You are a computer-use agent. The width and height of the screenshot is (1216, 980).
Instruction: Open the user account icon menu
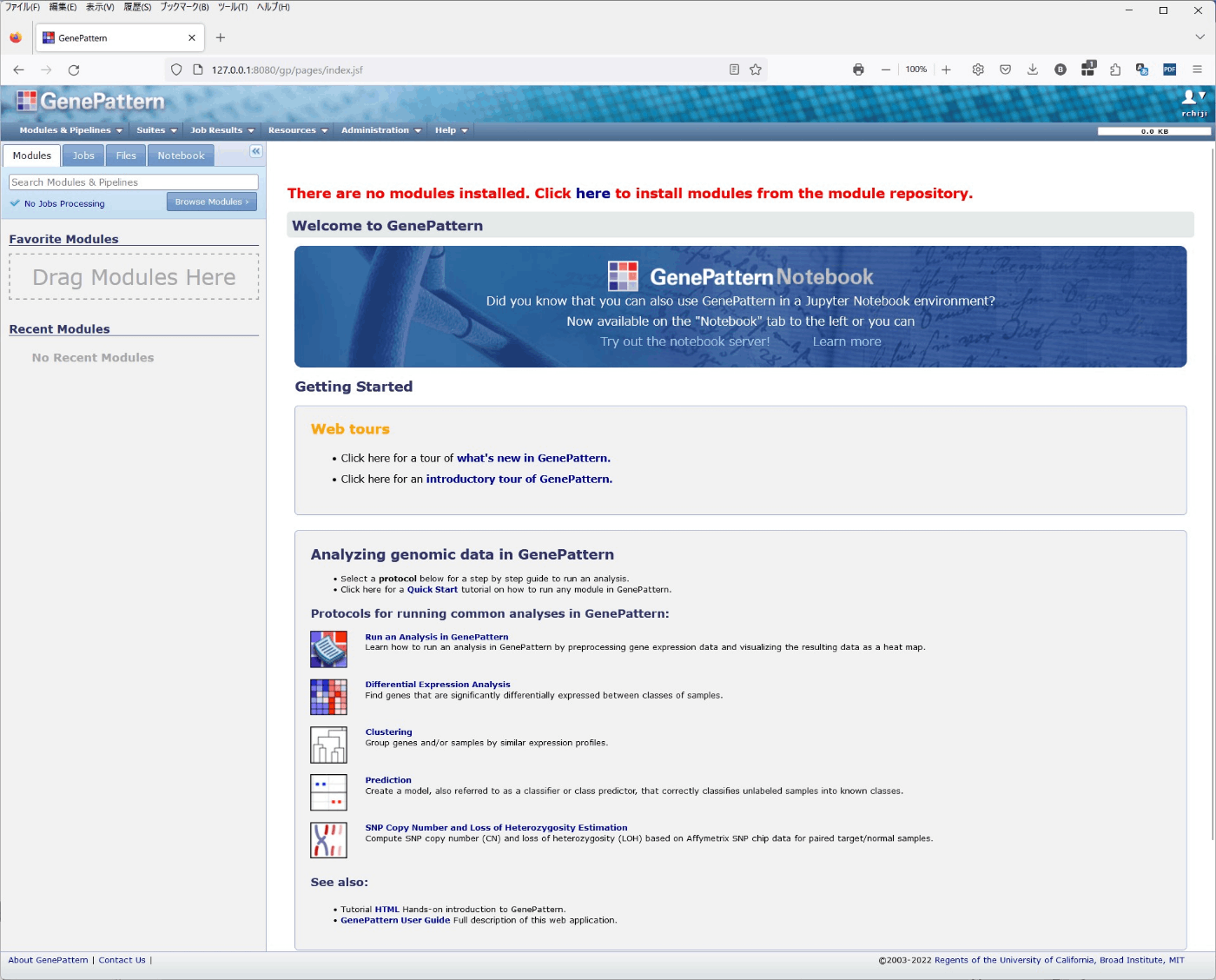[x=1193, y=97]
